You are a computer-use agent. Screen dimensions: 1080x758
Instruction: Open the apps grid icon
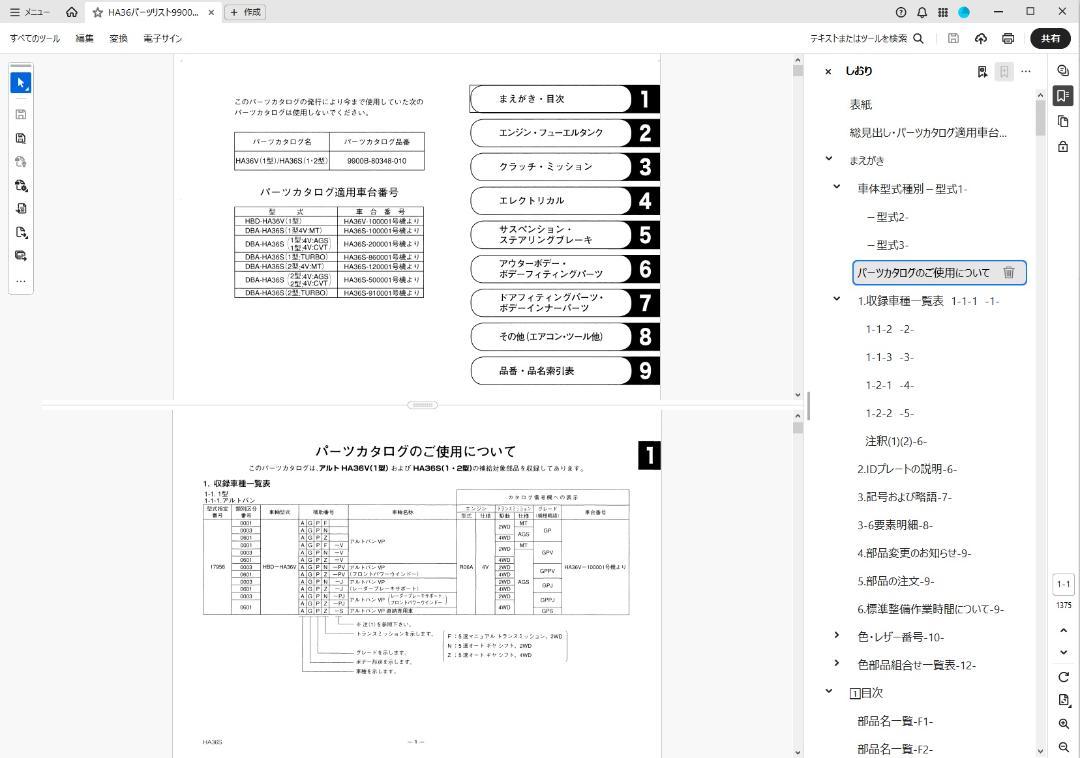coord(943,12)
